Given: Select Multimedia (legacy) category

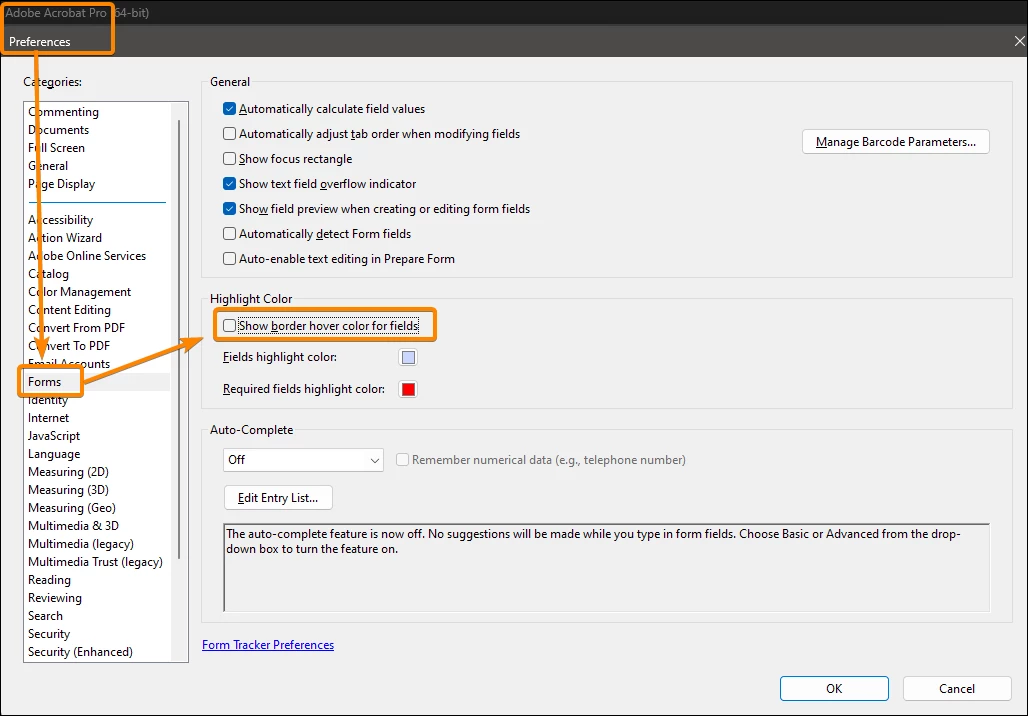Looking at the screenshot, I should [x=81, y=544].
